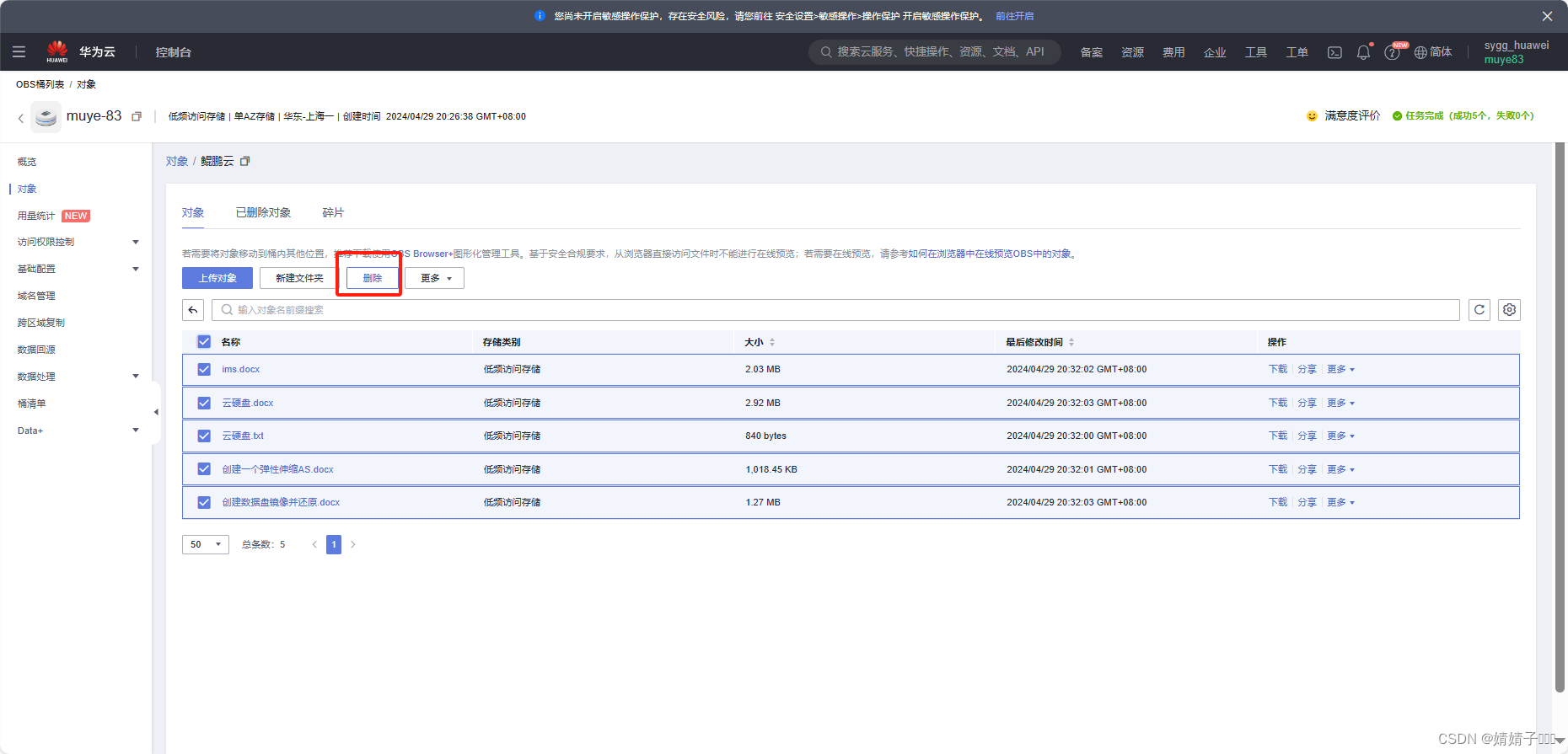This screenshot has width=1568, height=754.
Task: Open 数据回源 in the sidebar
Action: pyautogui.click(x=36, y=350)
